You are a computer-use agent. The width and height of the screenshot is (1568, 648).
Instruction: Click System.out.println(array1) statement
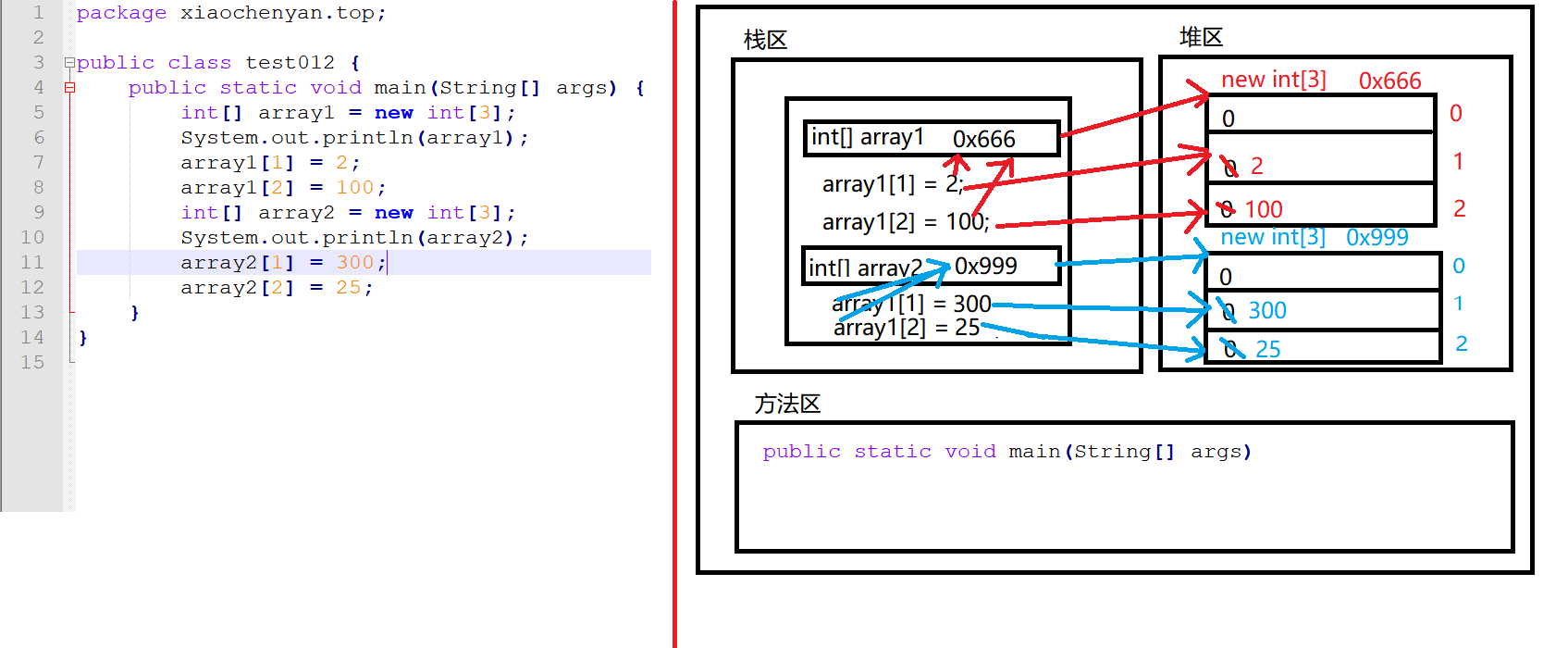[x=354, y=138]
